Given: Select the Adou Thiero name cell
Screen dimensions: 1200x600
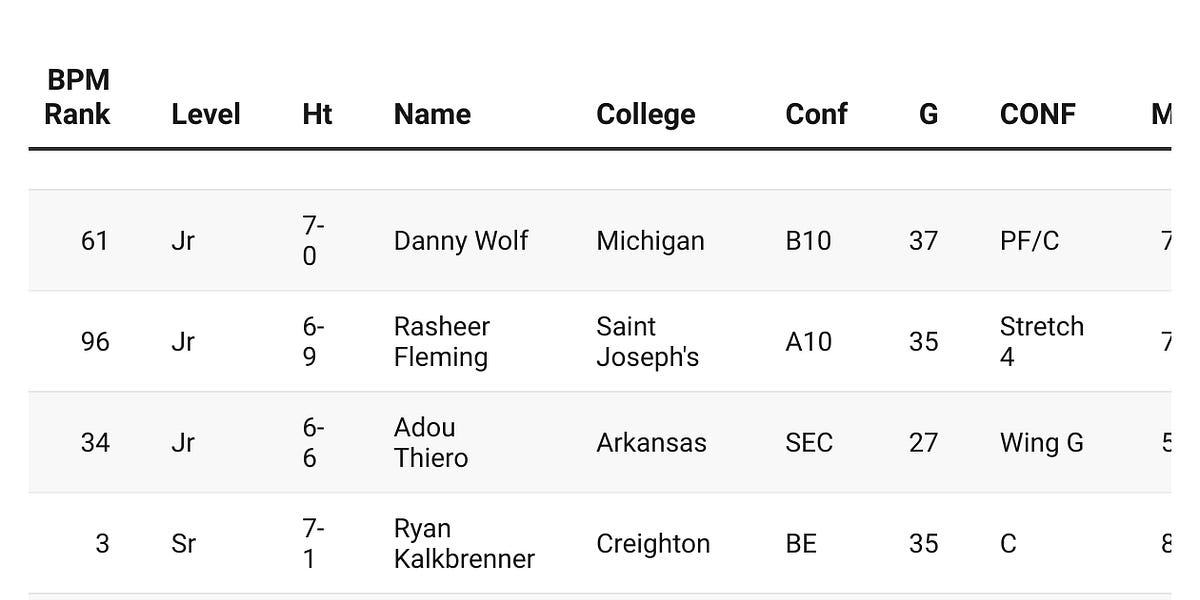Looking at the screenshot, I should coord(431,442).
